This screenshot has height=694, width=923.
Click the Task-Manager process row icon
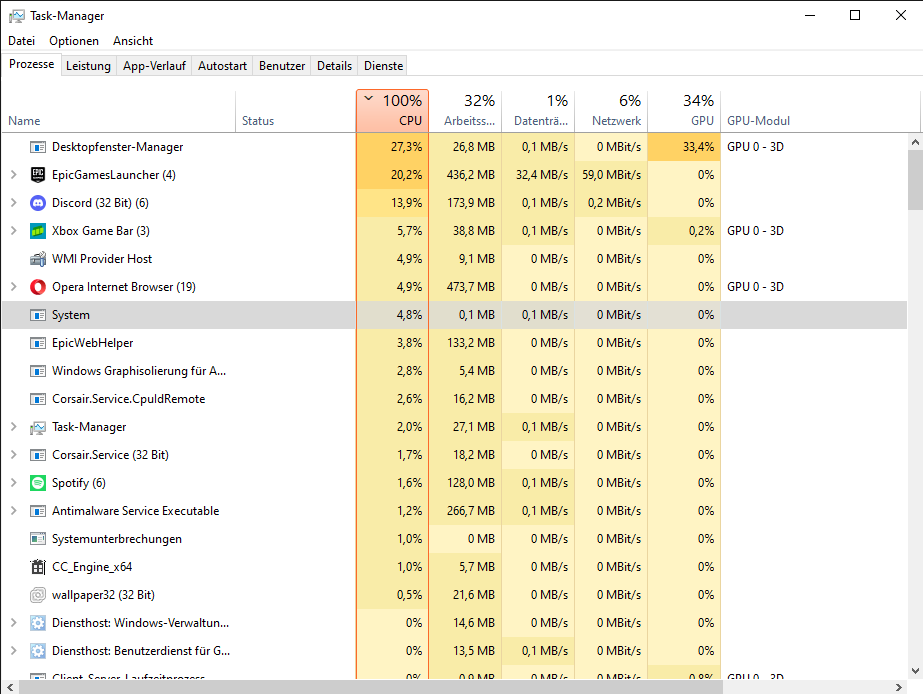pos(38,427)
